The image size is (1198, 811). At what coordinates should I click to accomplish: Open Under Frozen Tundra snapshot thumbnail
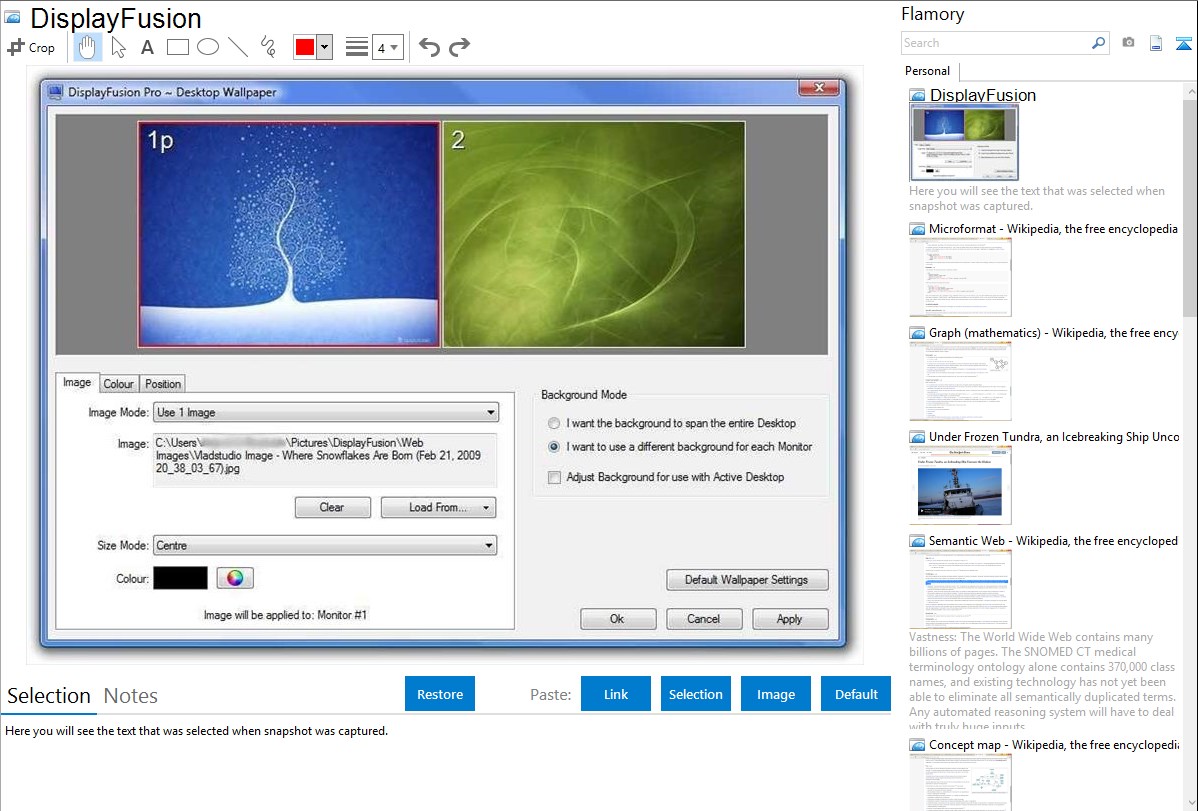click(960, 485)
